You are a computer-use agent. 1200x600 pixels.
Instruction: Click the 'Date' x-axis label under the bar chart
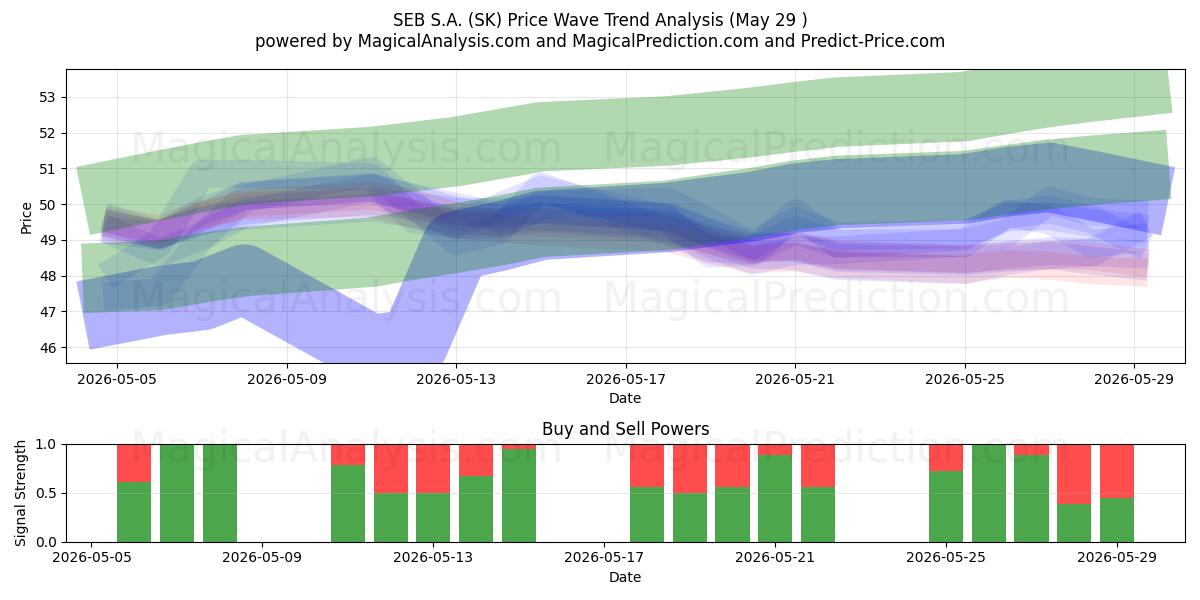pos(625,577)
